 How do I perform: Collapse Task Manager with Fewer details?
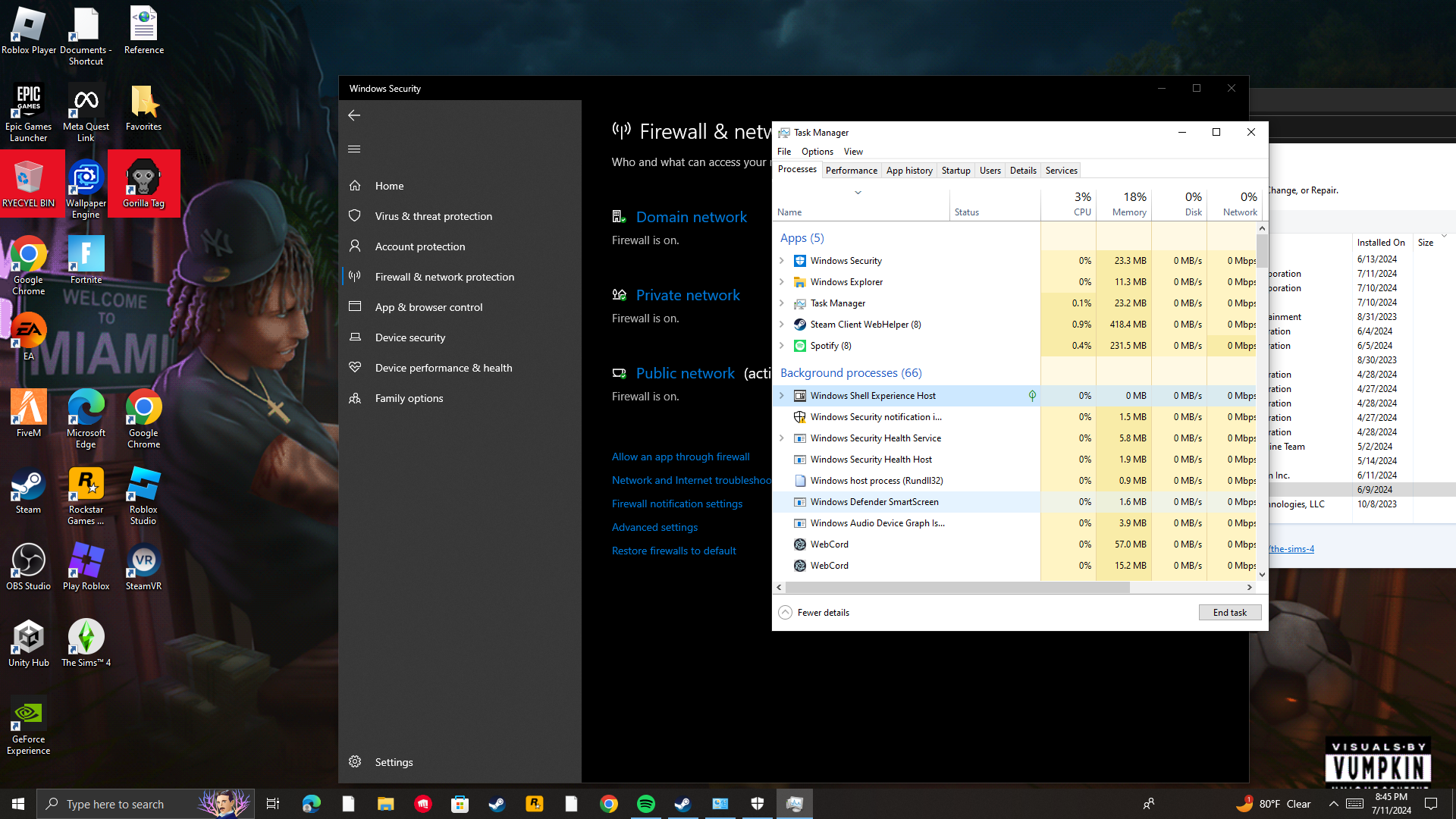pyautogui.click(x=814, y=613)
